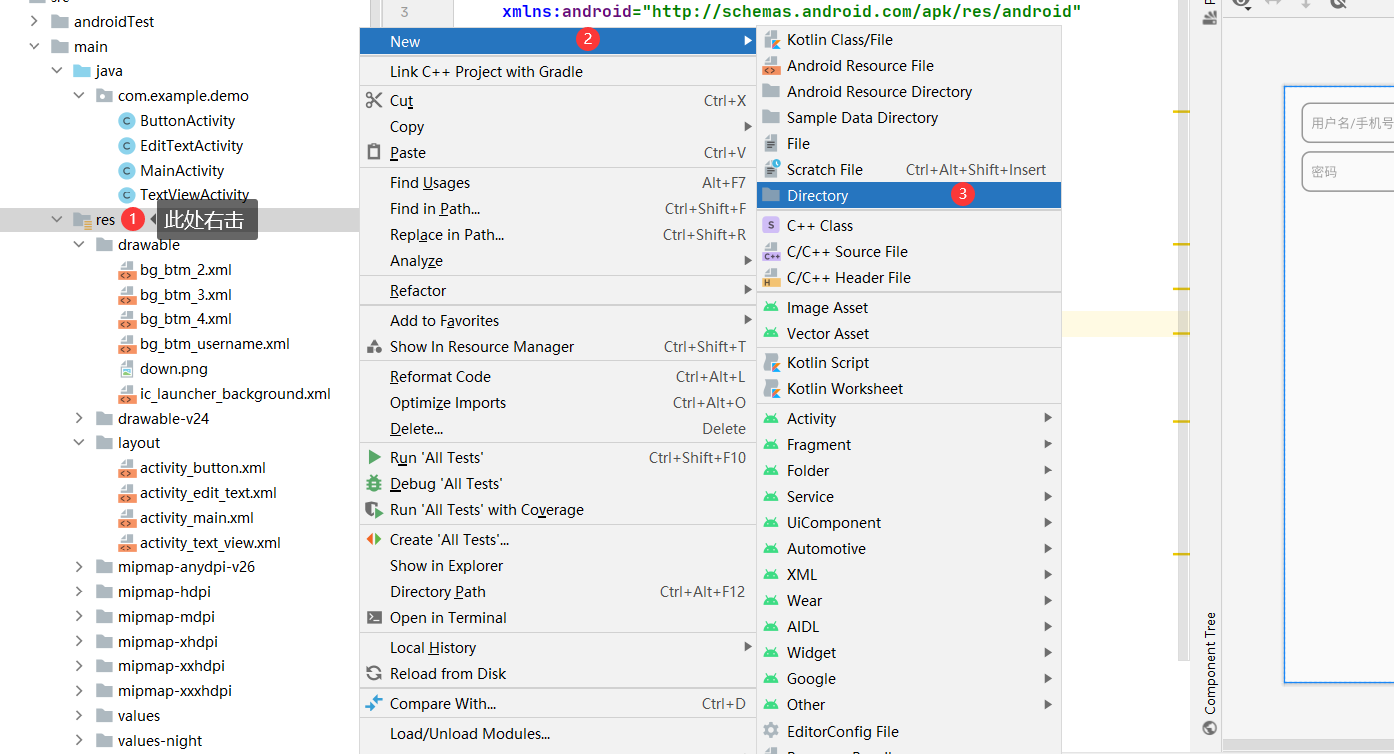The image size is (1394, 754).
Task: Select activity_main.xml in the layout folder
Action: (x=196, y=518)
